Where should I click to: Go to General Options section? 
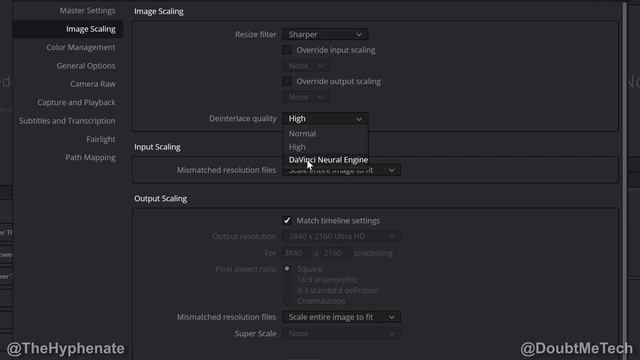(x=86, y=66)
